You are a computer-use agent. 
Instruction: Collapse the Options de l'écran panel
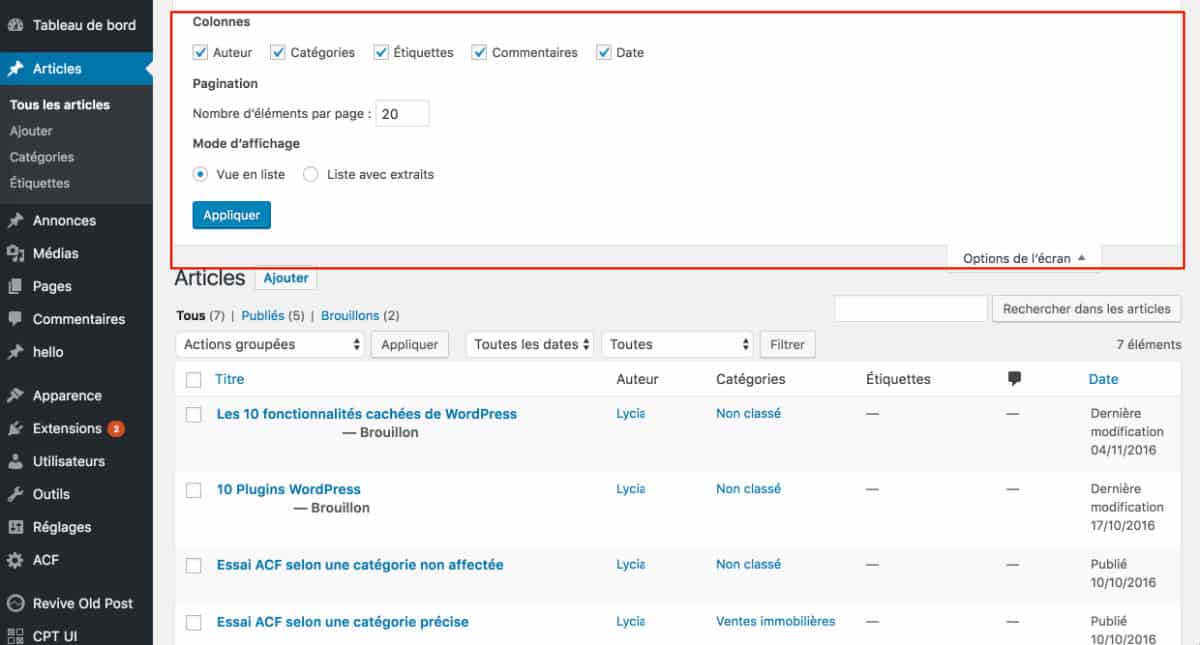1023,258
